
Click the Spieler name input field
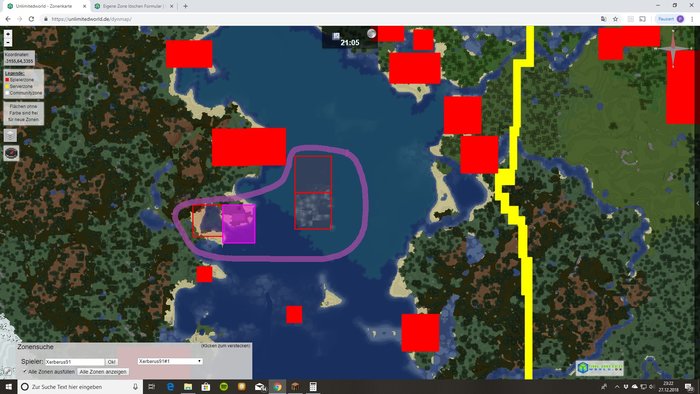[x=75, y=362]
